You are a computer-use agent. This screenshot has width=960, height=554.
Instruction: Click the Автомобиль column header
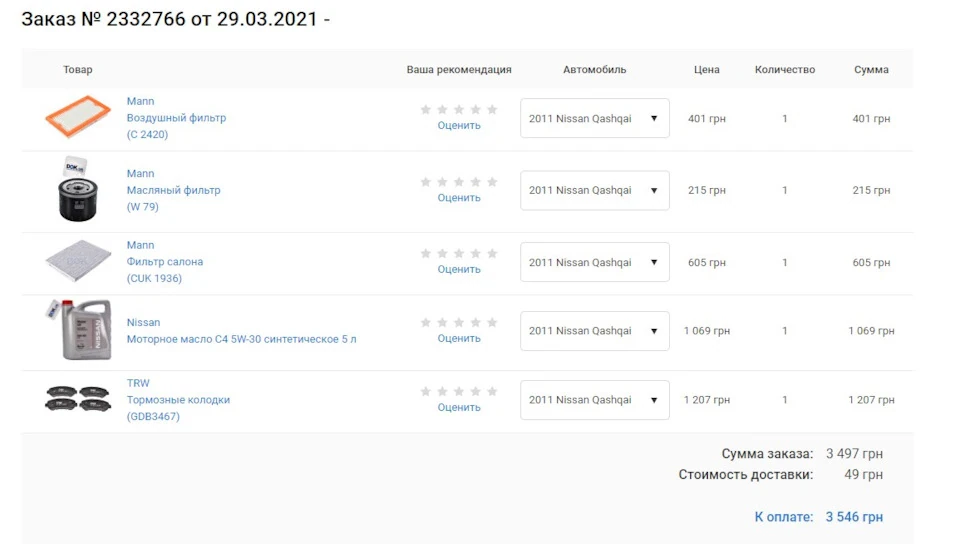click(x=594, y=70)
